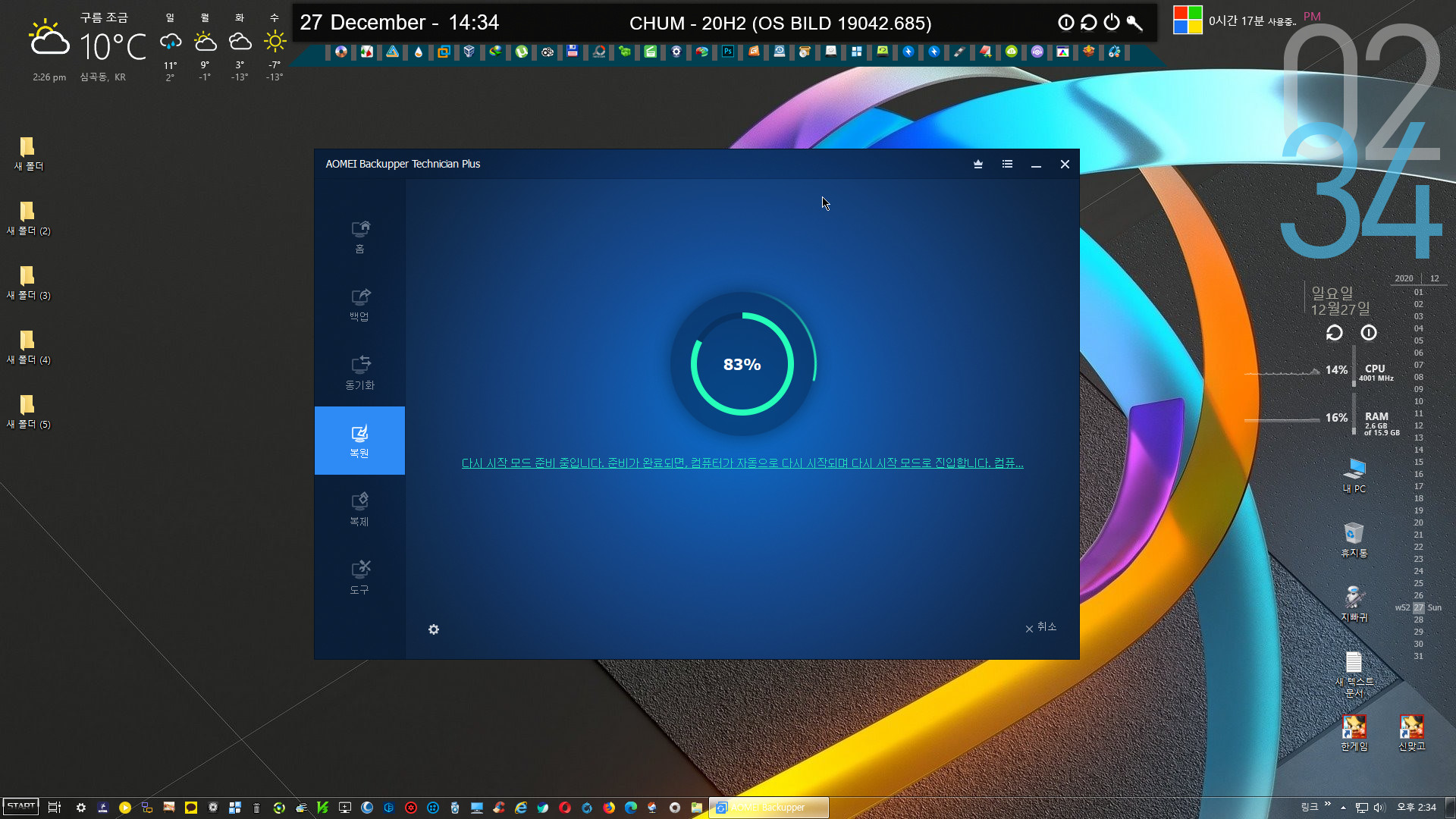Open the 새 폴더 desktop folder
The width and height of the screenshot is (1456, 819).
[x=28, y=154]
